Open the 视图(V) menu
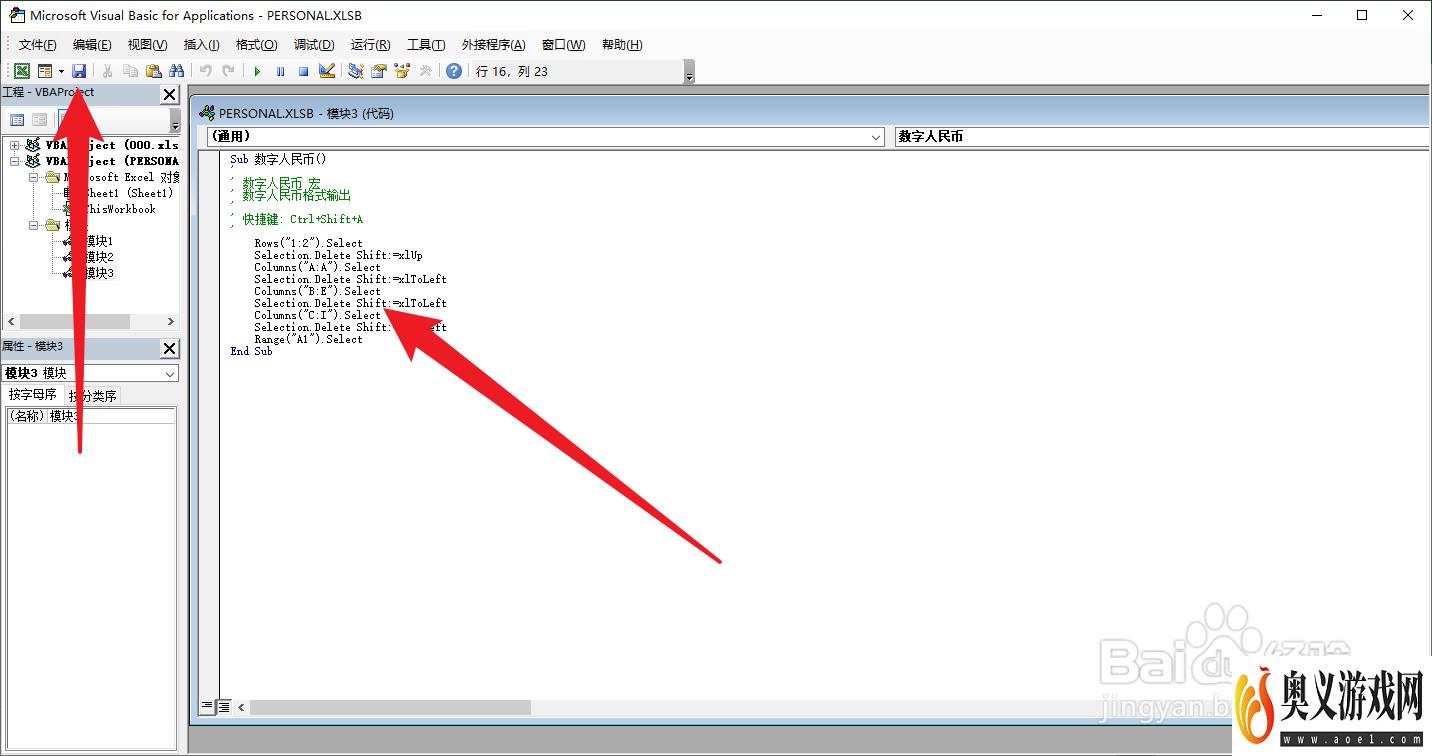Viewport: 1432px width, 756px height. (147, 45)
